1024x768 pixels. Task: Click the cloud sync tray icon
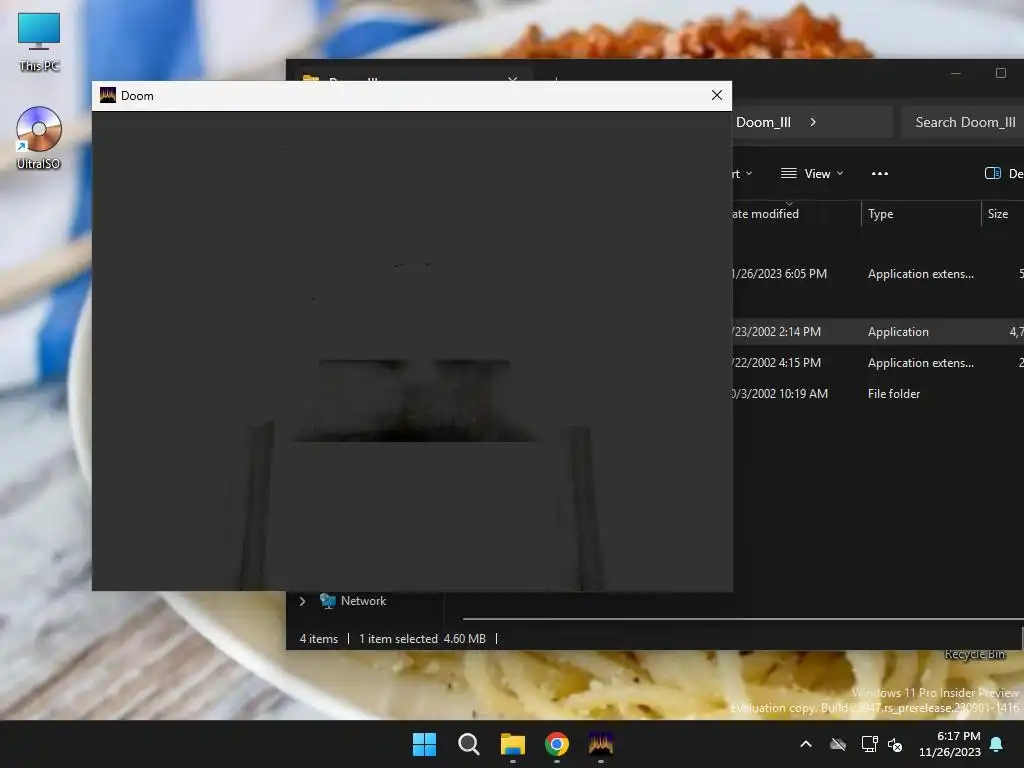838,744
